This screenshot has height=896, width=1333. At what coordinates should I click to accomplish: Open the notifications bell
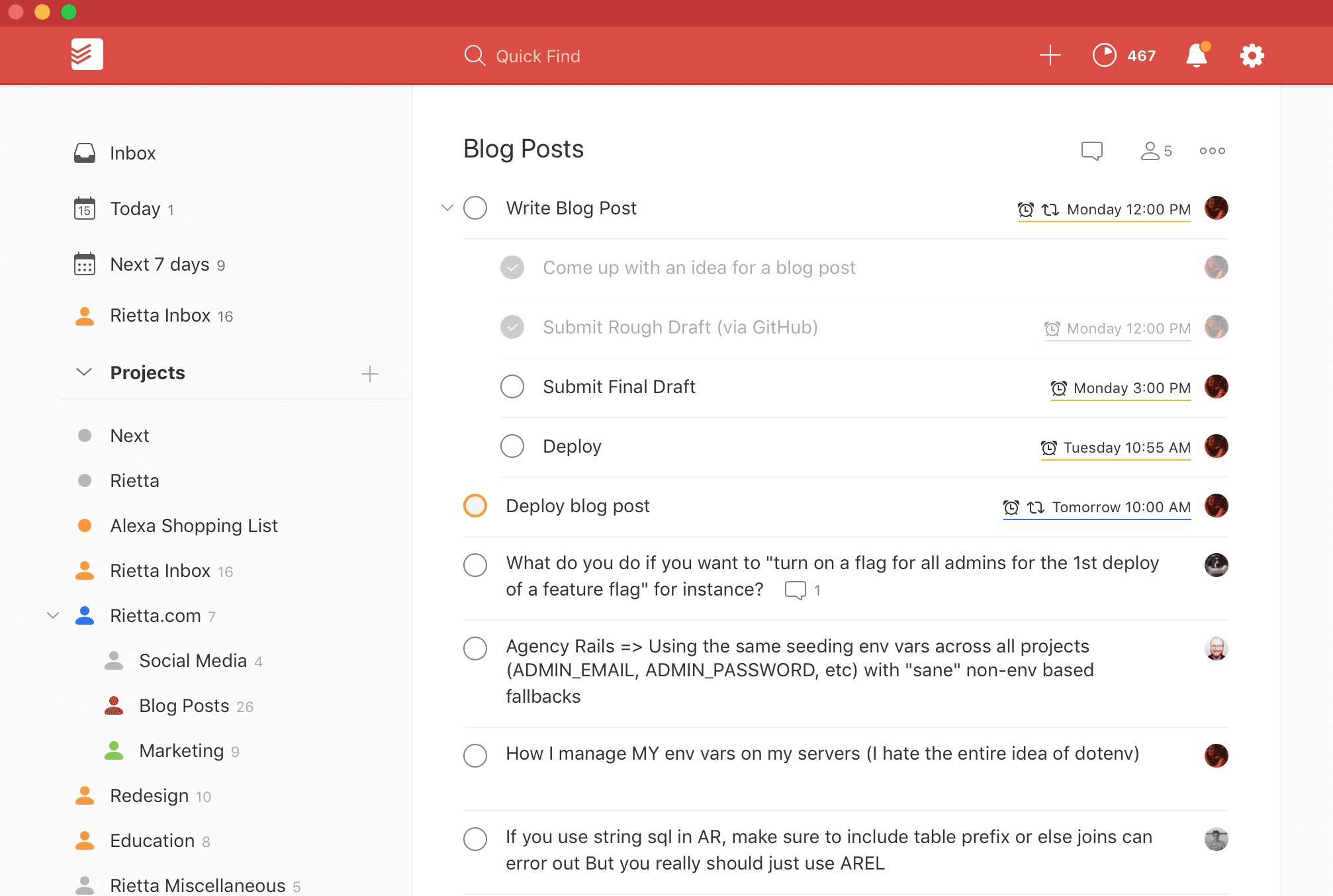coord(1197,55)
